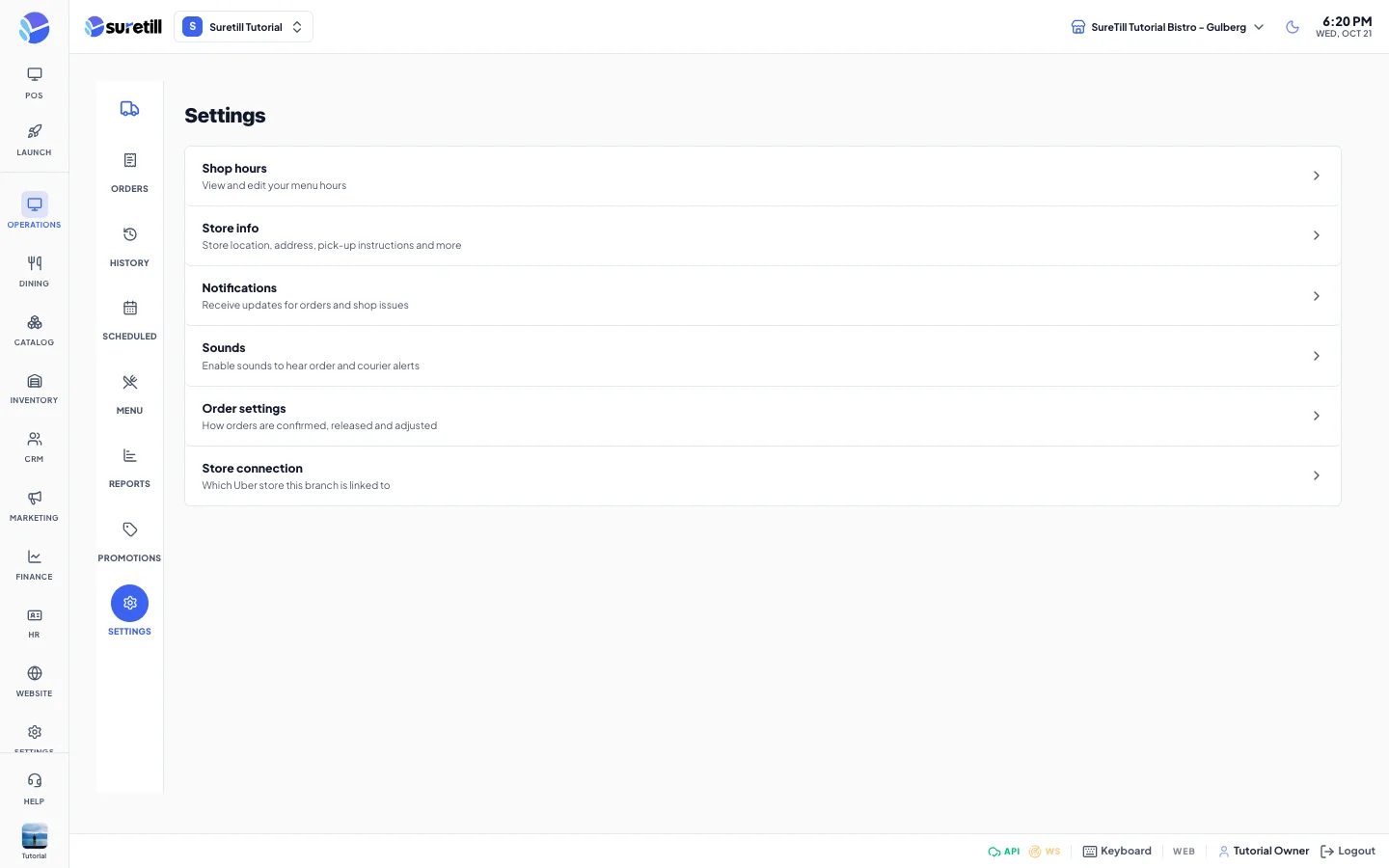Click the WS status indicator
The width and height of the screenshot is (1389, 868).
point(1045,851)
